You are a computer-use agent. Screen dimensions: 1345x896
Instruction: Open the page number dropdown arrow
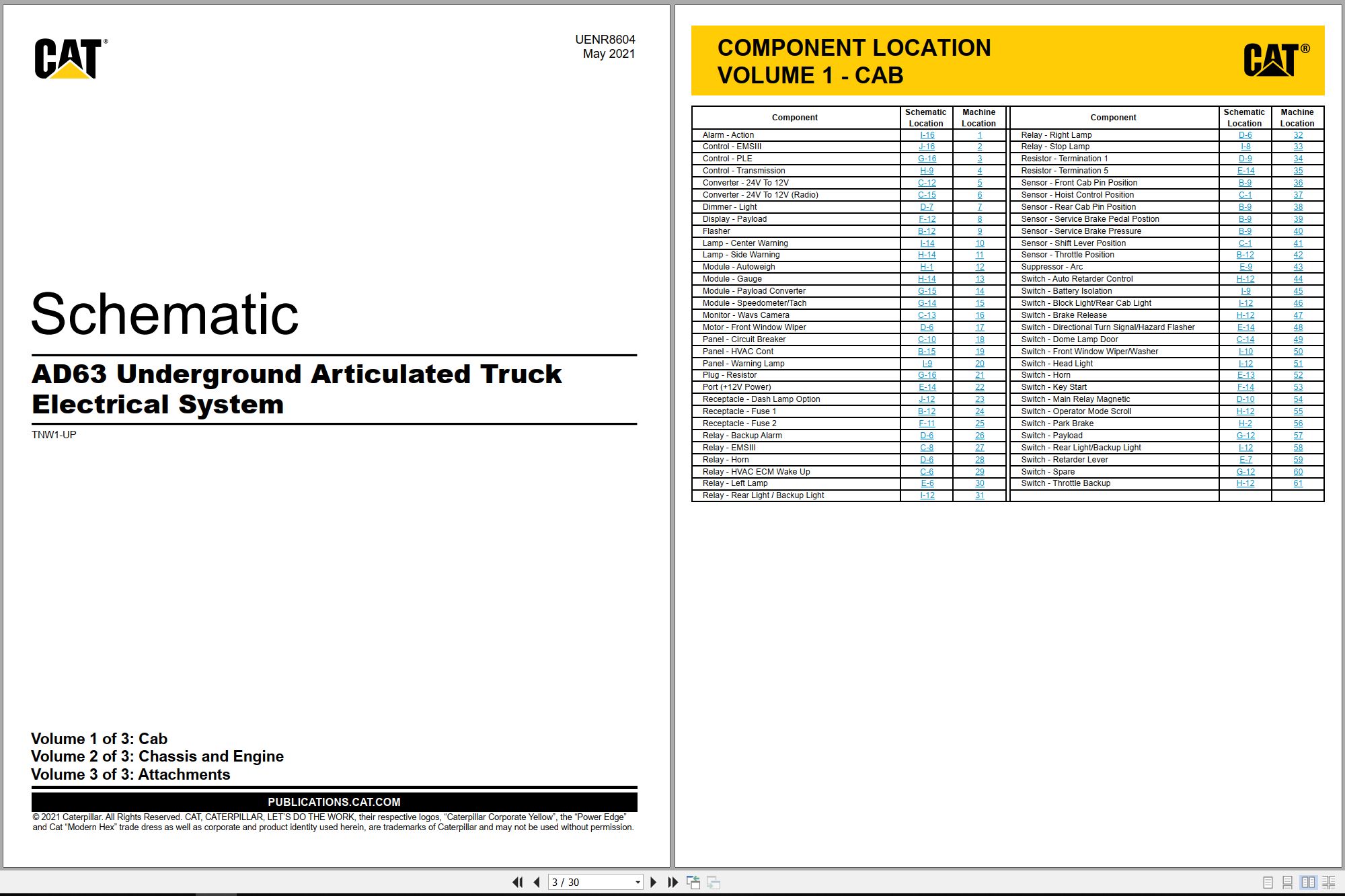[x=638, y=883]
